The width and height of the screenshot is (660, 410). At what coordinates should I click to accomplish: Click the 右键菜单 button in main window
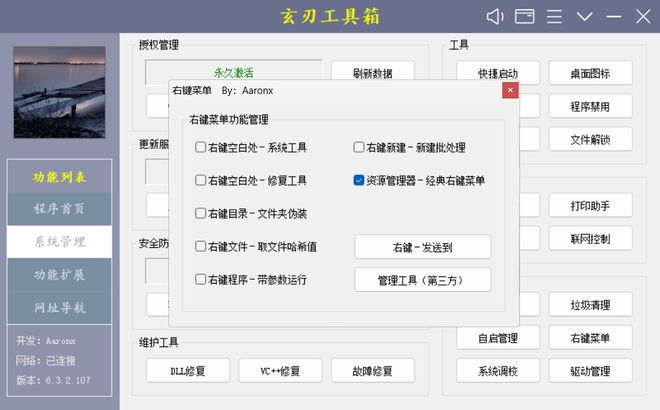[590, 338]
